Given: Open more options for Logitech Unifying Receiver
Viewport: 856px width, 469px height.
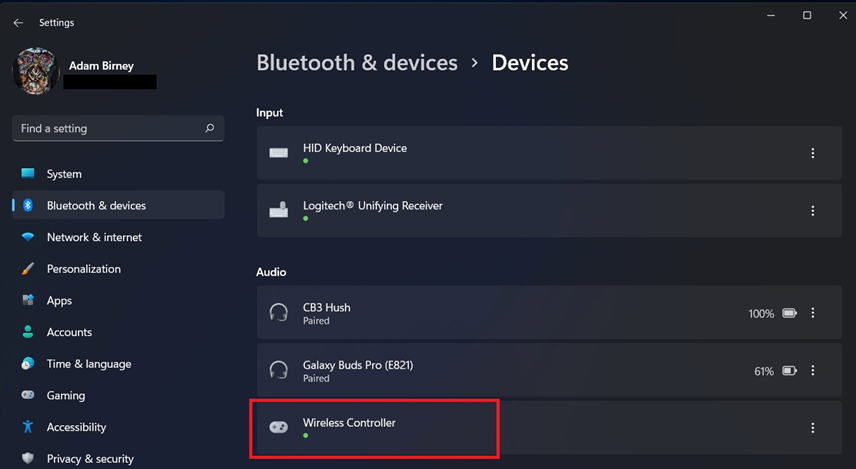Looking at the screenshot, I should pos(813,211).
